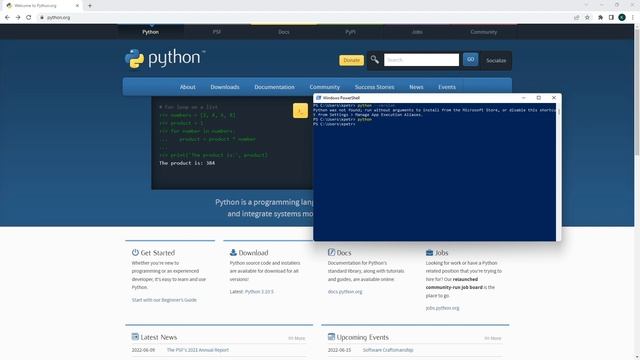Click the Download heading

tap(249, 253)
